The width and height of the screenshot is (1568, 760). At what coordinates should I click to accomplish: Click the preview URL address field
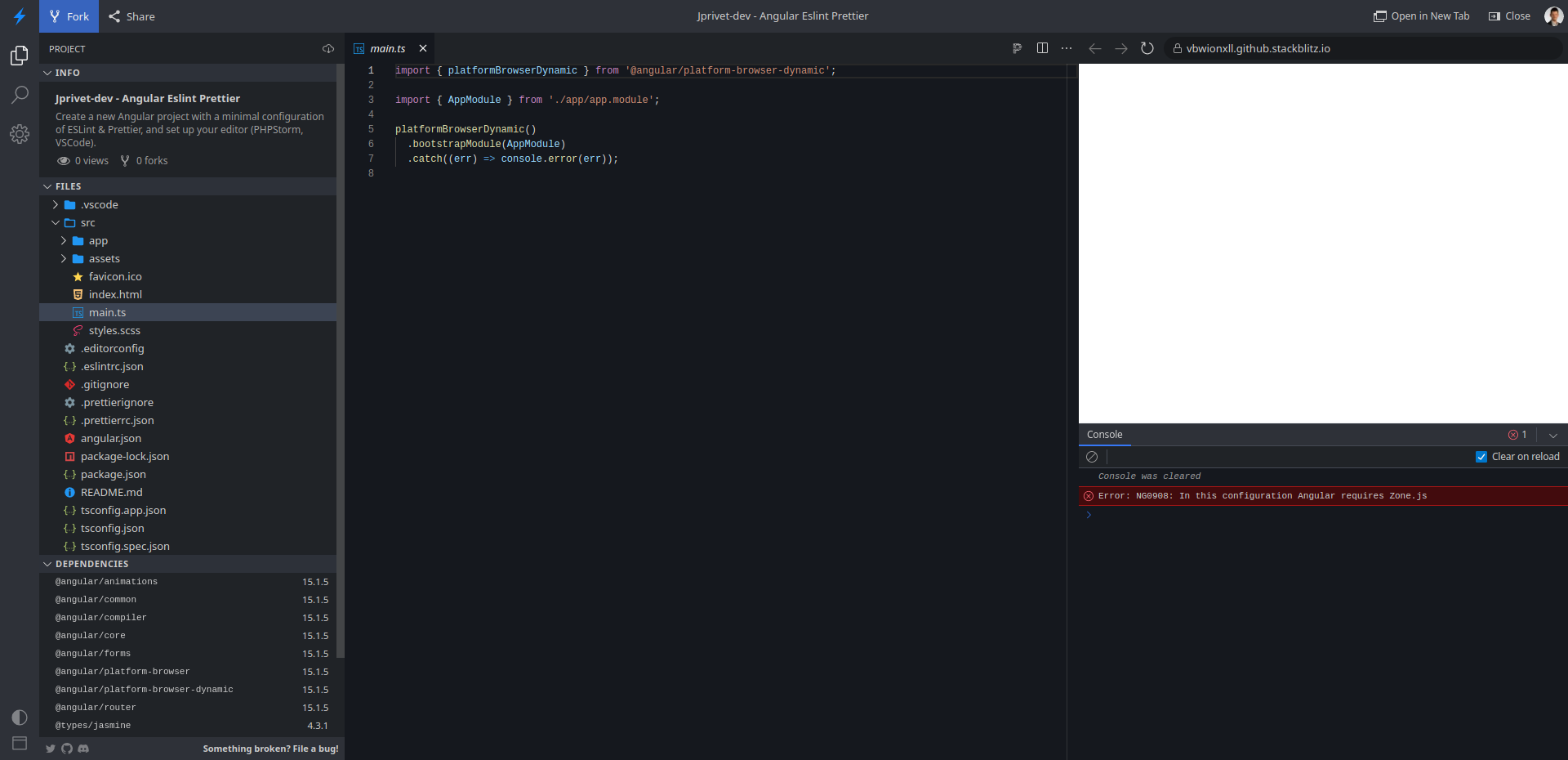(1364, 49)
